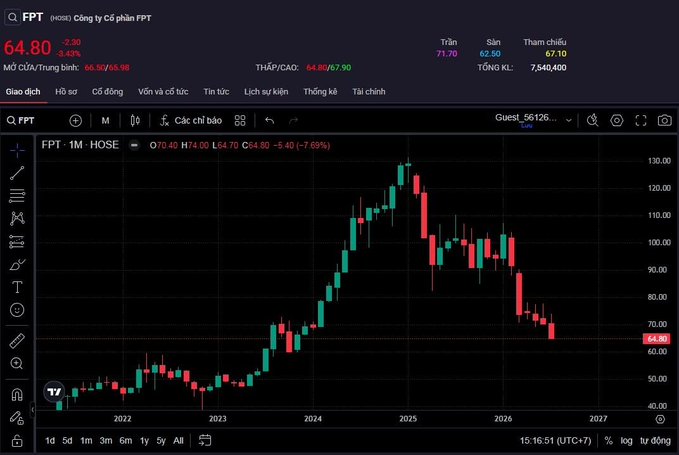Image resolution: width=679 pixels, height=455 pixels.
Task: Open the Tài chính tab
Action: [x=369, y=92]
